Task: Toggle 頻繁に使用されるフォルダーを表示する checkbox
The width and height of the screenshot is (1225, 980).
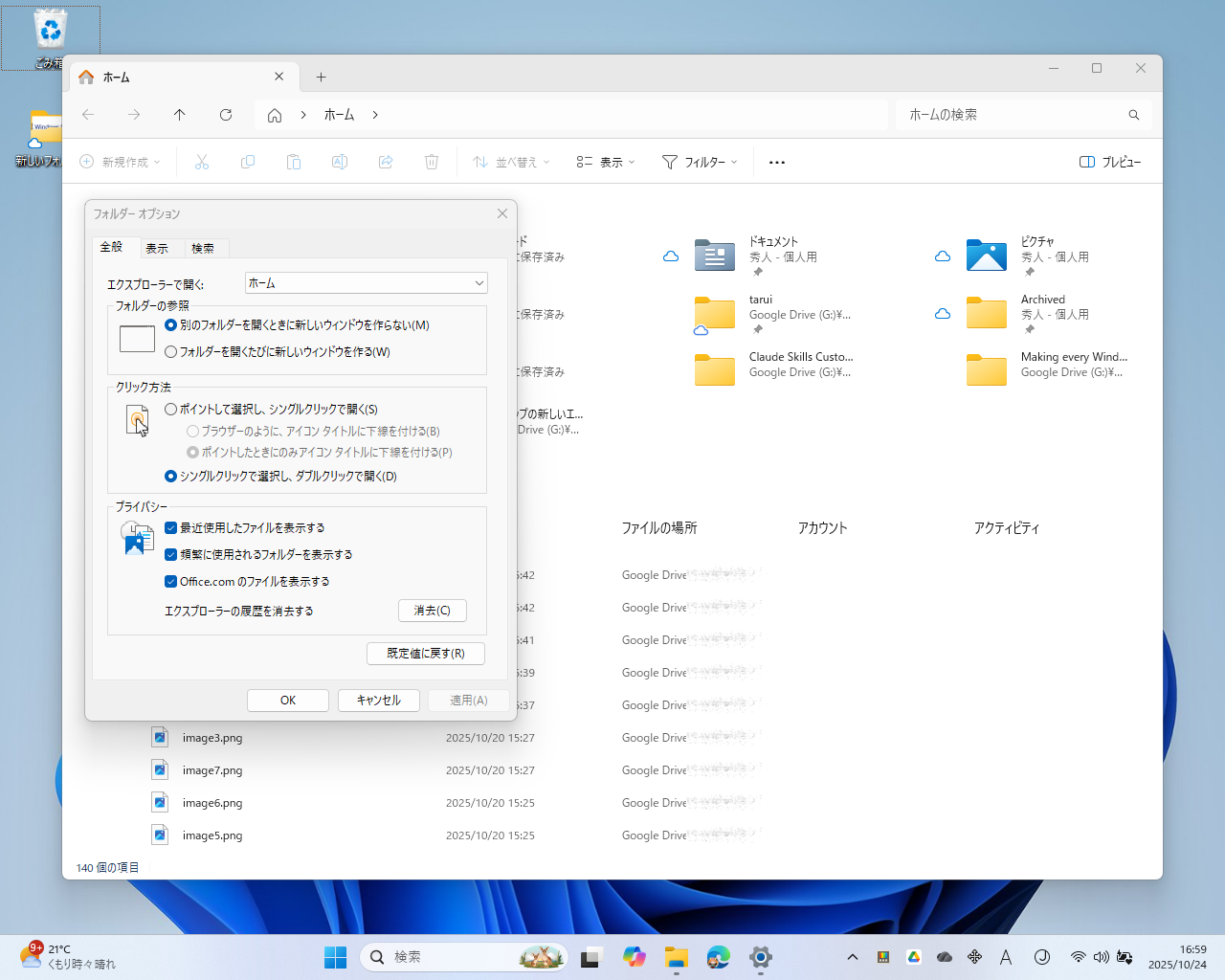Action: pyautogui.click(x=171, y=555)
